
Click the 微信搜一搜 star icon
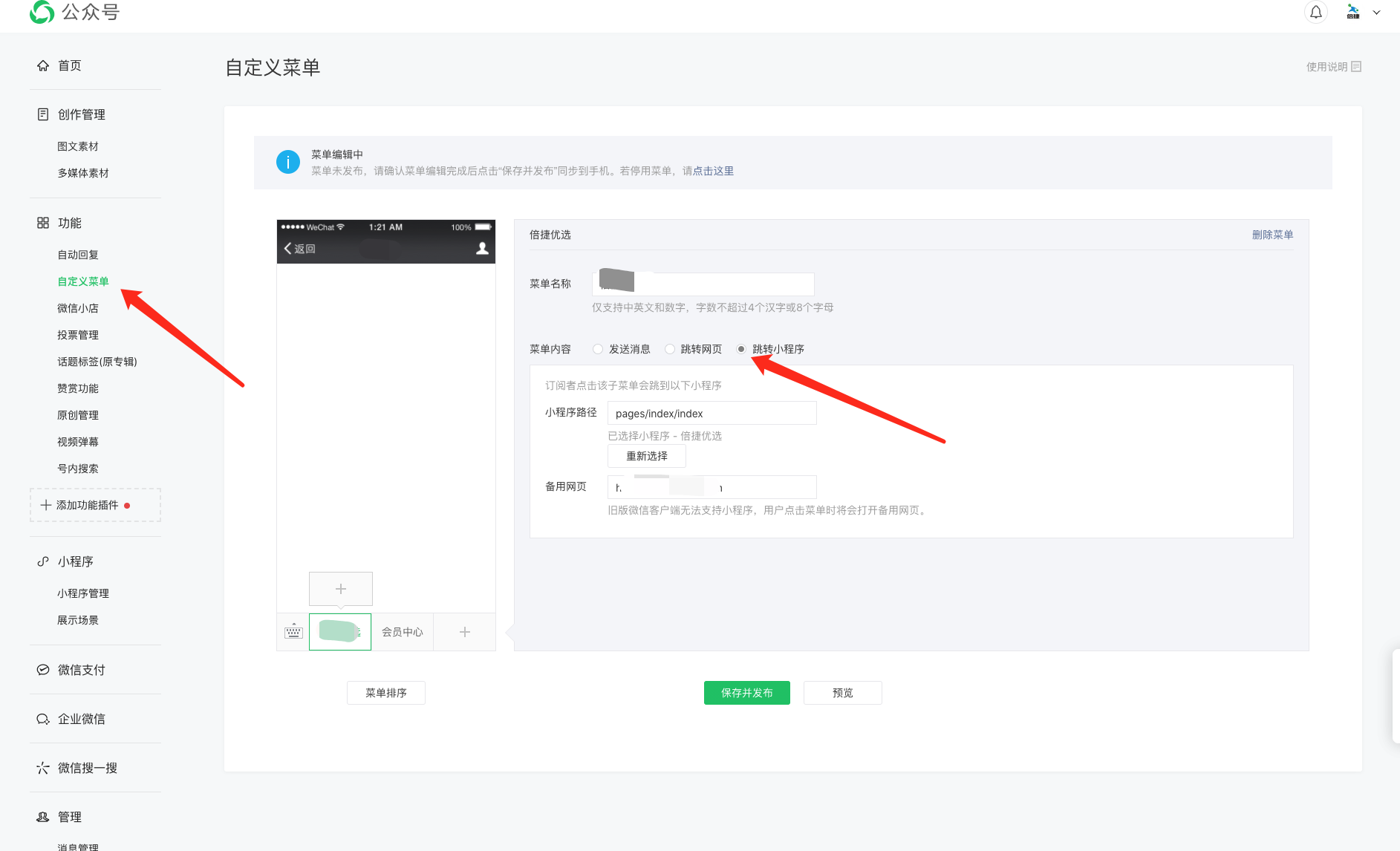(x=43, y=768)
